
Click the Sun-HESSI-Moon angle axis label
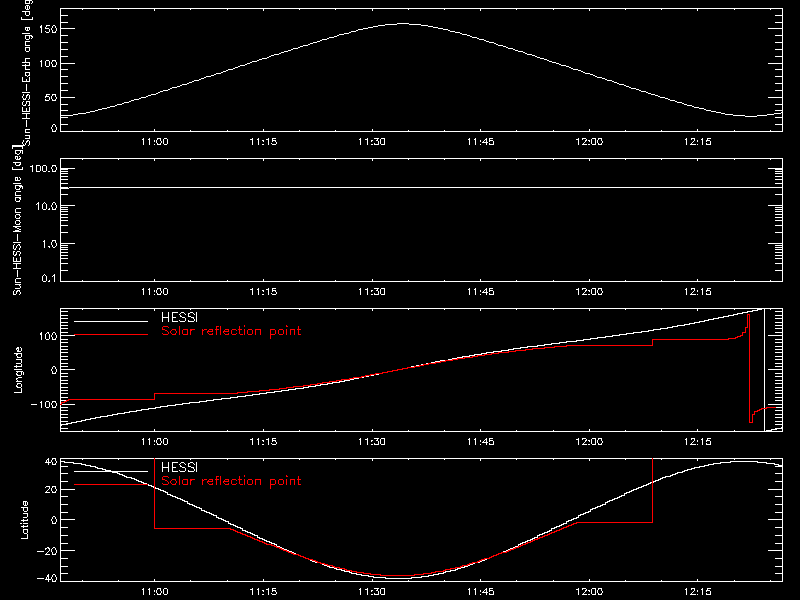point(17,221)
